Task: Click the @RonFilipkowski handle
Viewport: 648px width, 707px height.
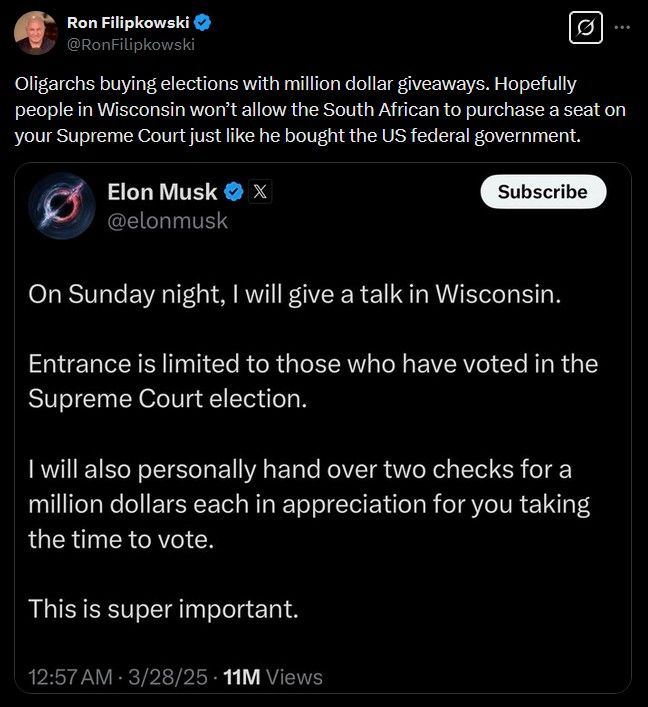Action: pyautogui.click(x=130, y=43)
